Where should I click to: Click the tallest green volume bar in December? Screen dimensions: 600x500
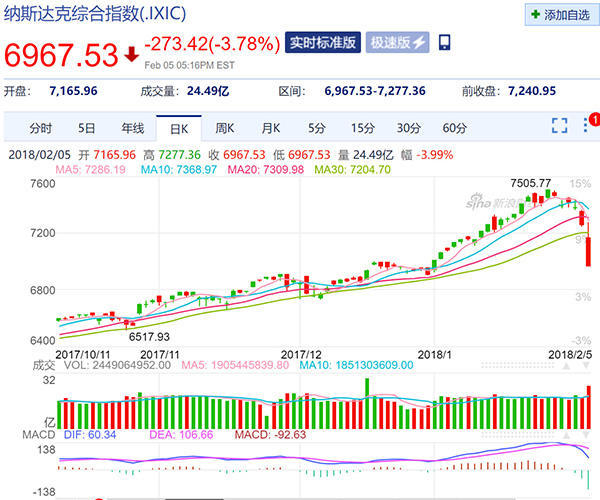pyautogui.click(x=367, y=403)
